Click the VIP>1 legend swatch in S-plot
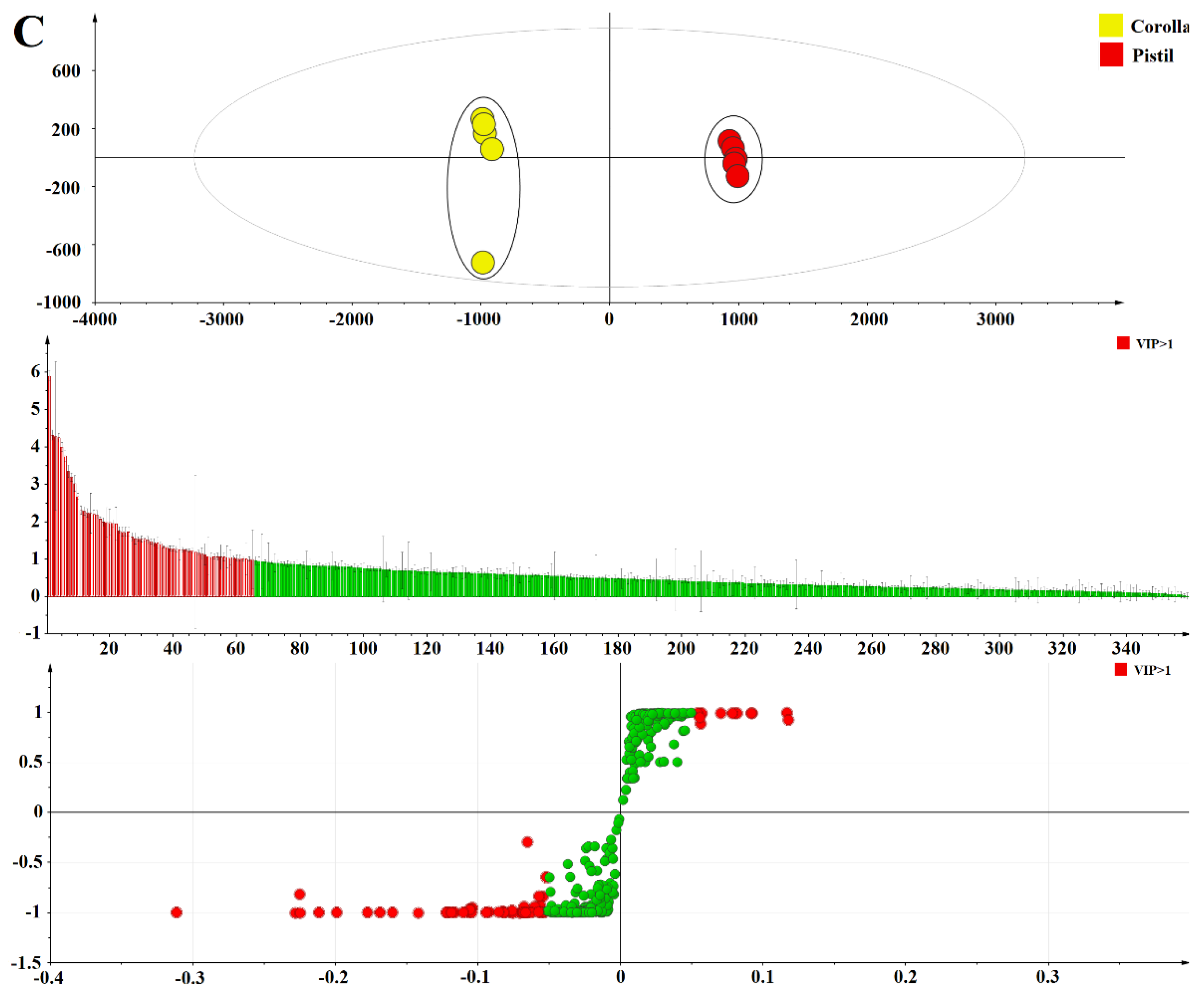Image resolution: width=1204 pixels, height=993 pixels. tap(1121, 670)
